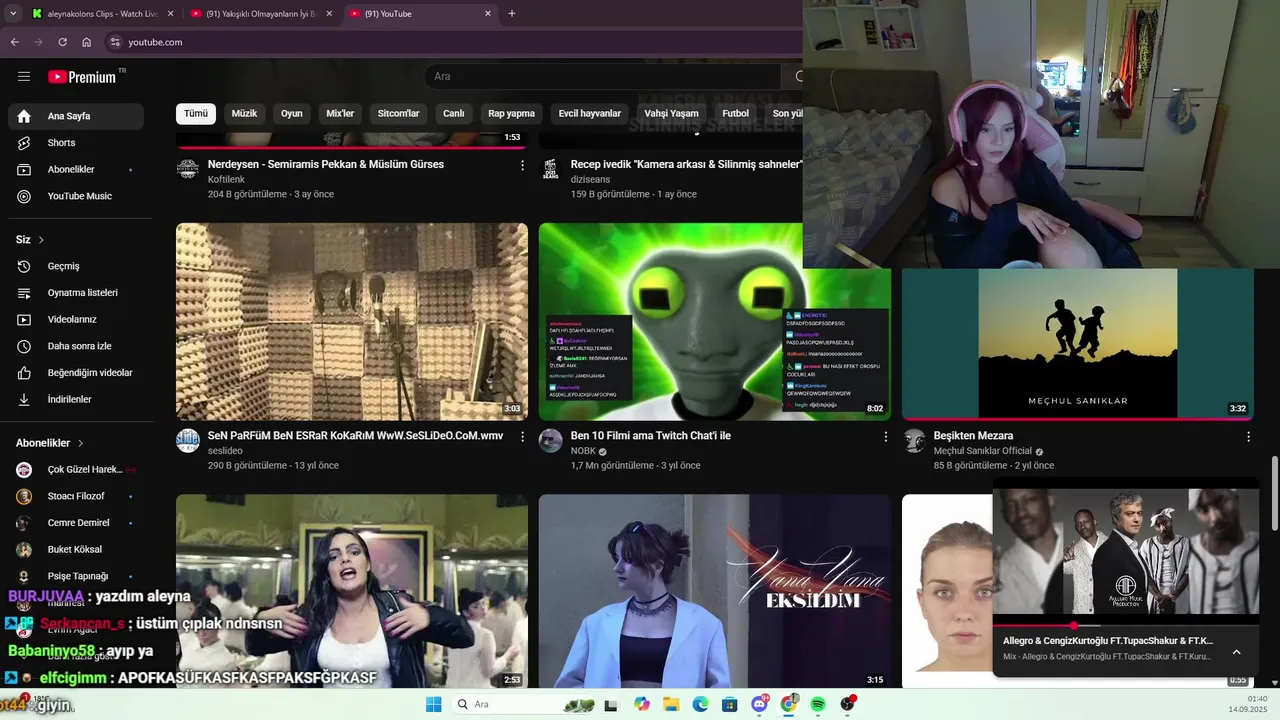Open Windows Start menu
This screenshot has width=1280, height=720.
(433, 704)
